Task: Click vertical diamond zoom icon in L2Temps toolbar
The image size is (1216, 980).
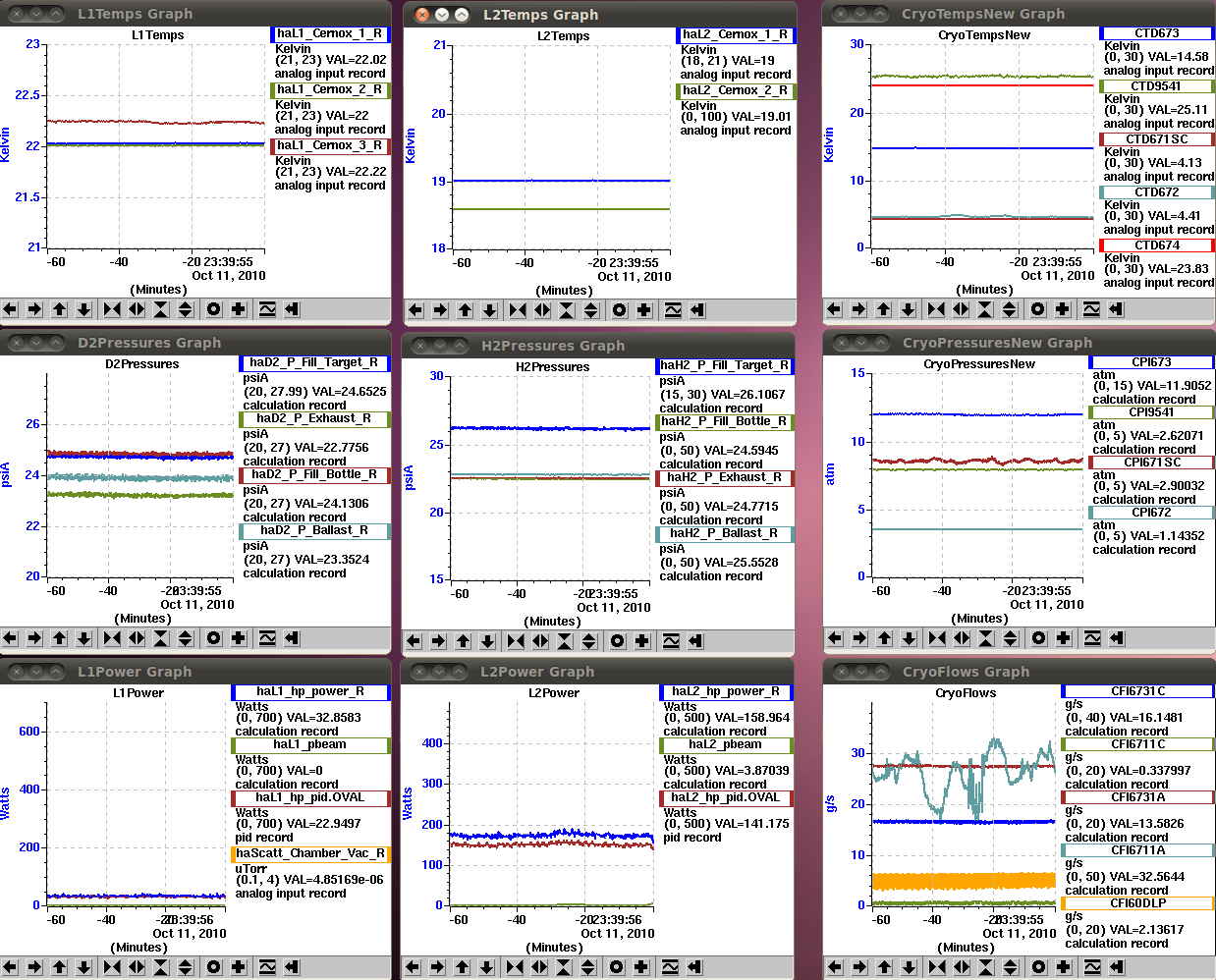Action: tap(591, 310)
